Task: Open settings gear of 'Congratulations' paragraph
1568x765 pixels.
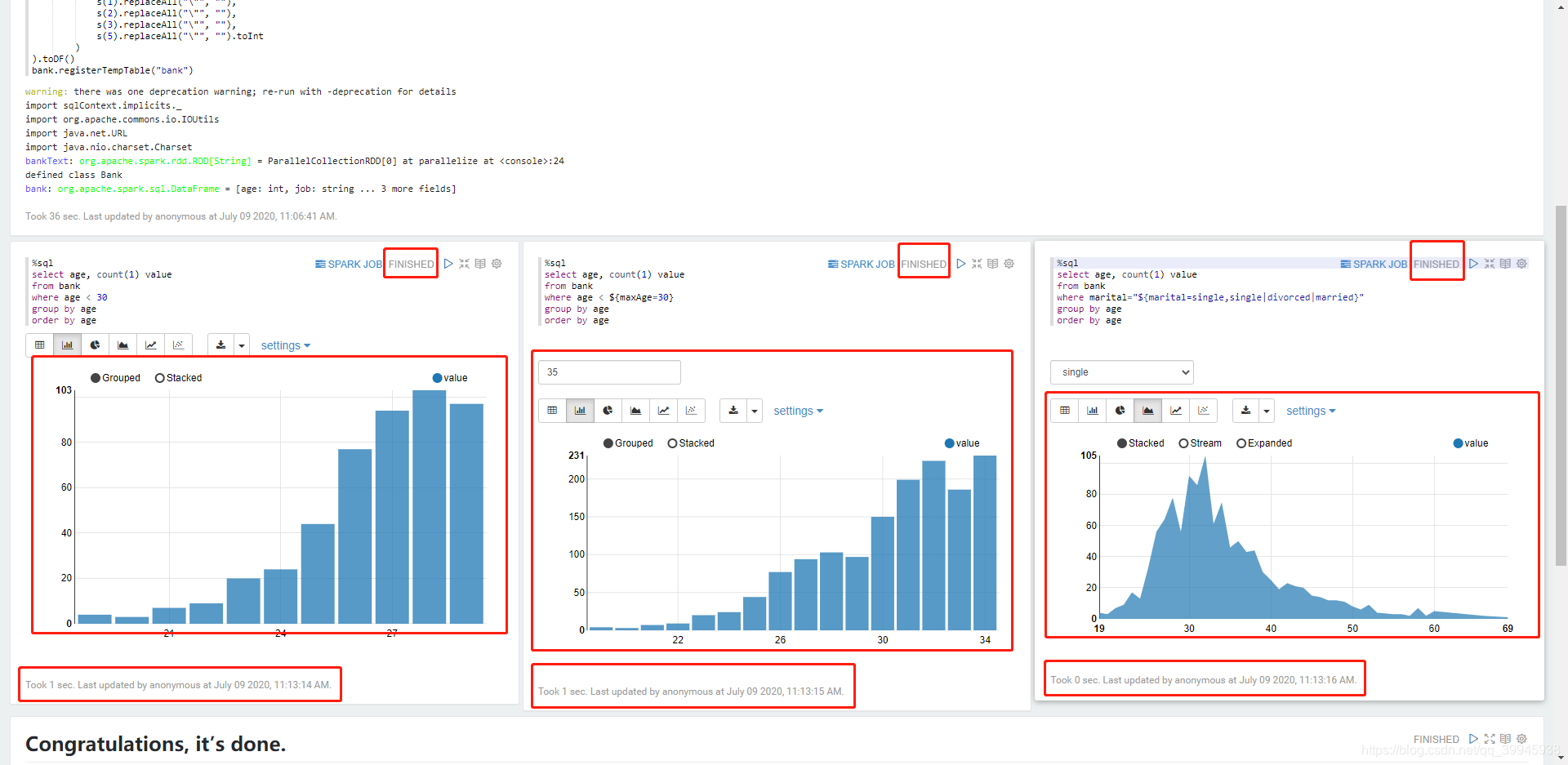Action: pyautogui.click(x=1521, y=739)
